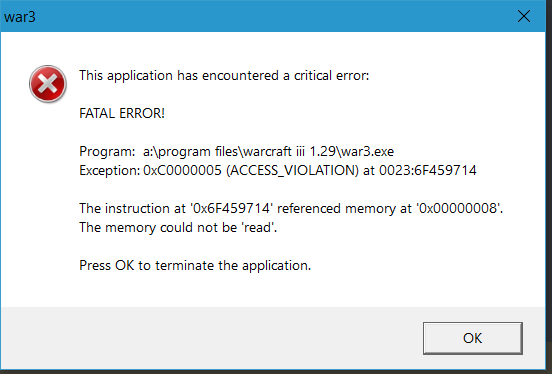Click the 'Exception:' label
Image resolution: width=552 pixels, height=374 pixels.
pos(109,171)
